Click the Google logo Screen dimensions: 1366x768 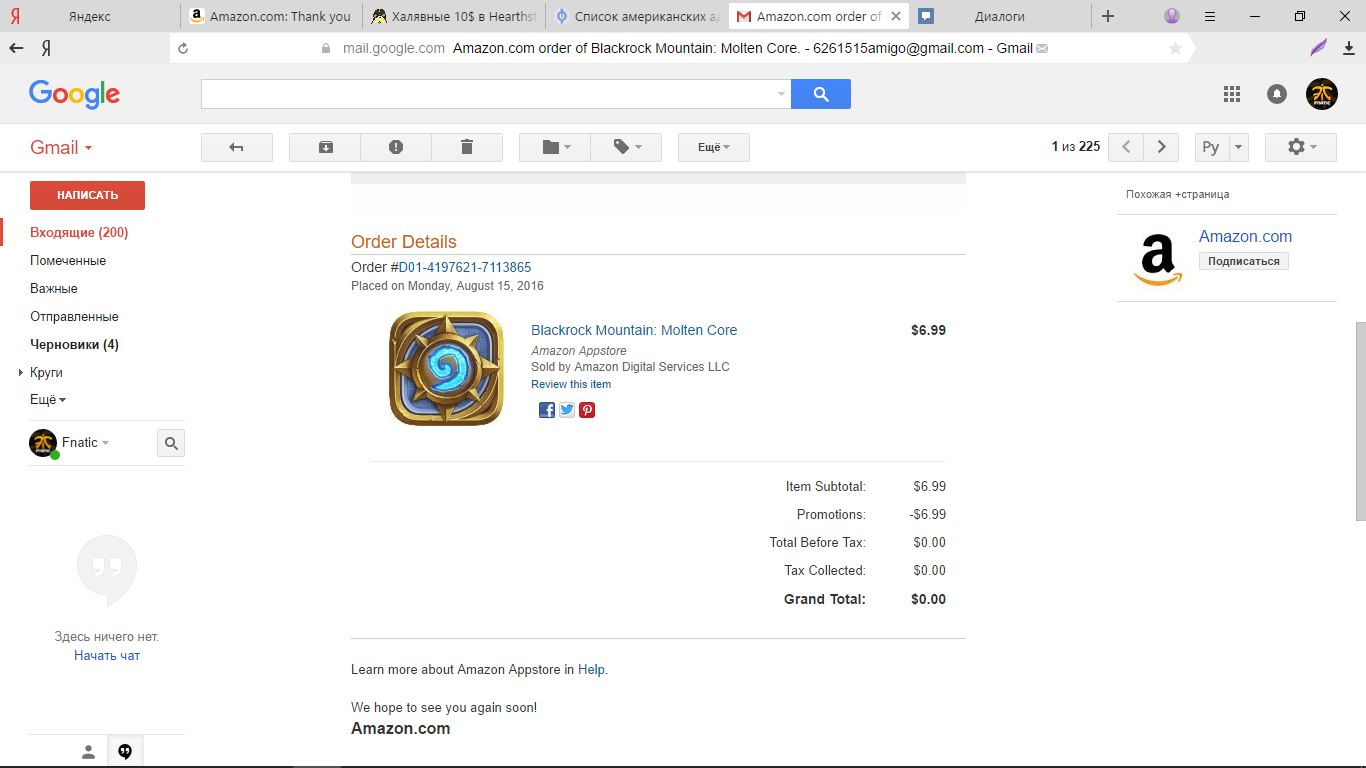[x=74, y=94]
